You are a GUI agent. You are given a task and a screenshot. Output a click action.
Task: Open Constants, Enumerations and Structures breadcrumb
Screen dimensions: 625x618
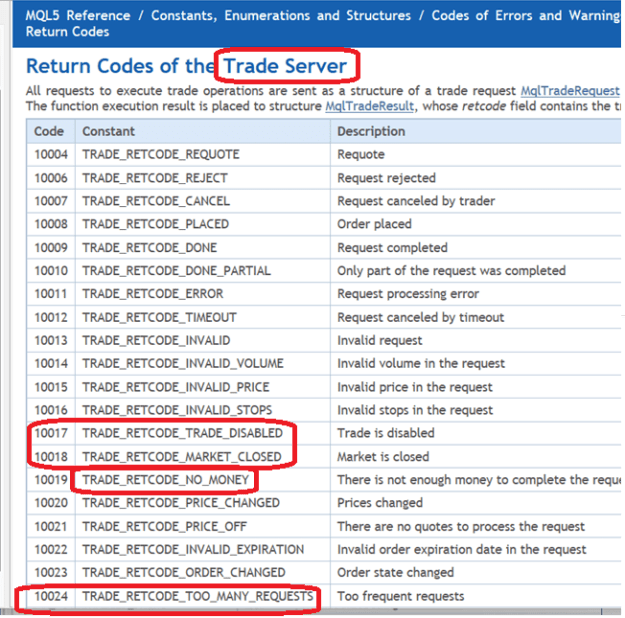click(281, 16)
